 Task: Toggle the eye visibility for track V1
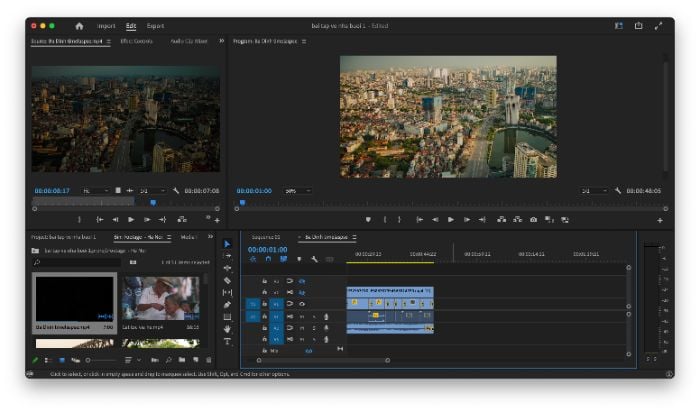pyautogui.click(x=302, y=304)
